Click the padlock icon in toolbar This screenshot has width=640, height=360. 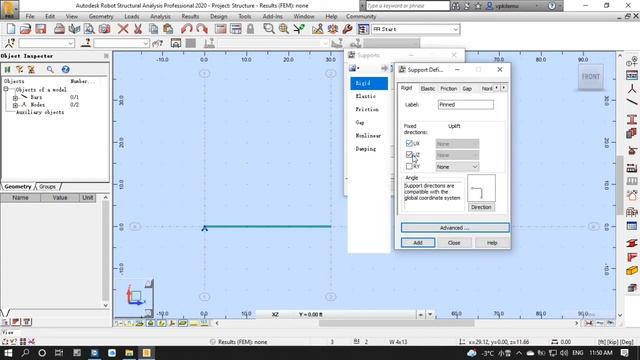250,29
